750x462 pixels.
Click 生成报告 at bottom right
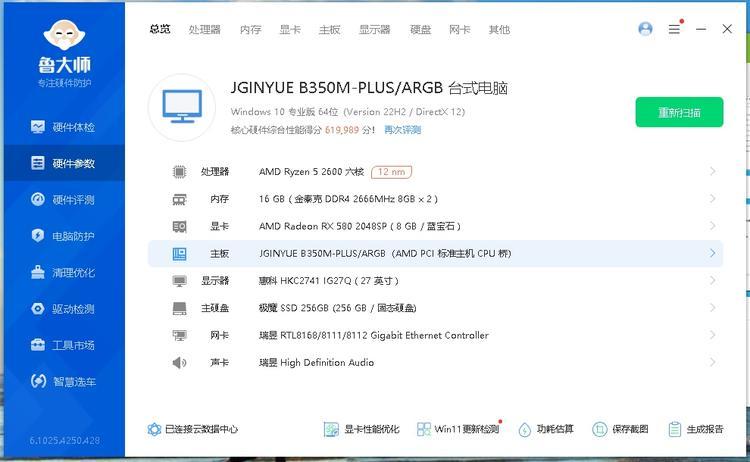pos(695,429)
